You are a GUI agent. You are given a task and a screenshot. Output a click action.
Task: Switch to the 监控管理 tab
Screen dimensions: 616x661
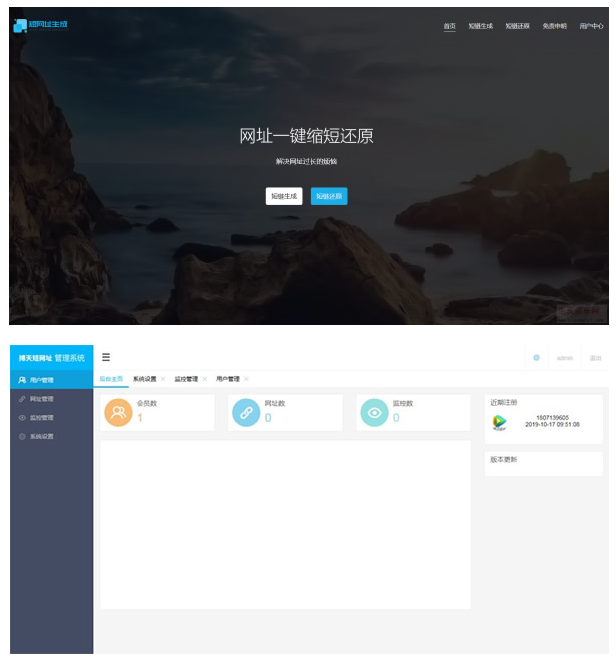[x=186, y=379]
